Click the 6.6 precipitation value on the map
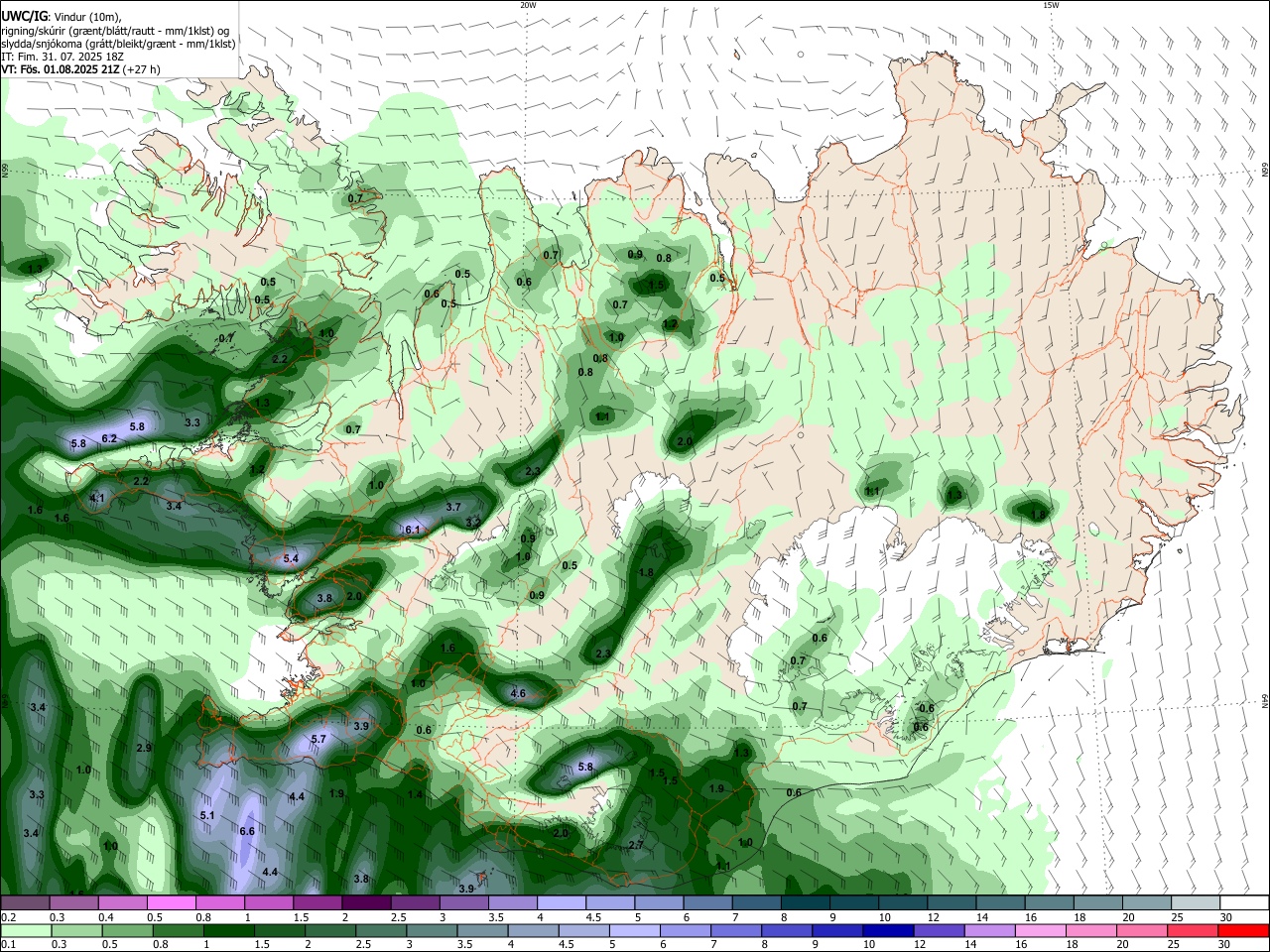 [247, 831]
